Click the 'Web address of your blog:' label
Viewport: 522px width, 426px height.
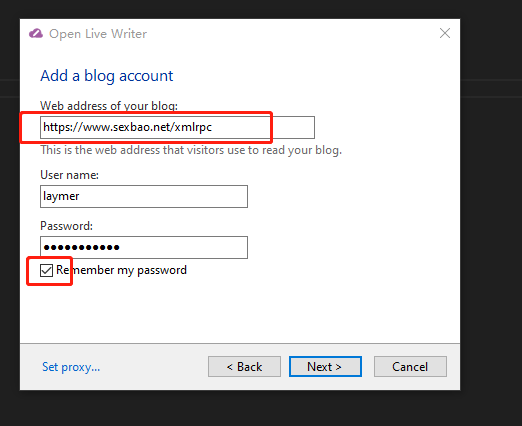109,106
